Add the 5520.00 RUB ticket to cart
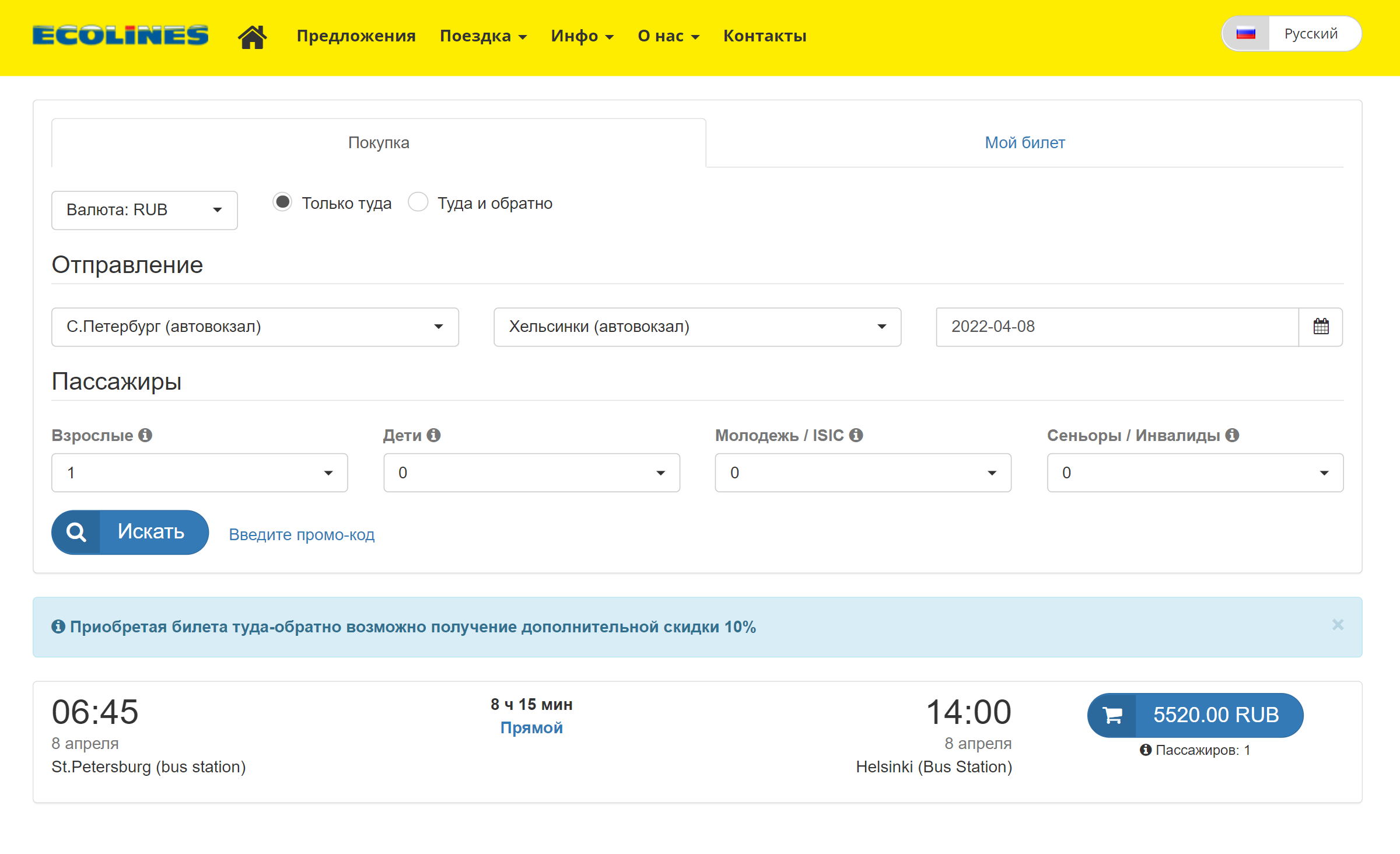The height and width of the screenshot is (854, 1400). click(1195, 715)
